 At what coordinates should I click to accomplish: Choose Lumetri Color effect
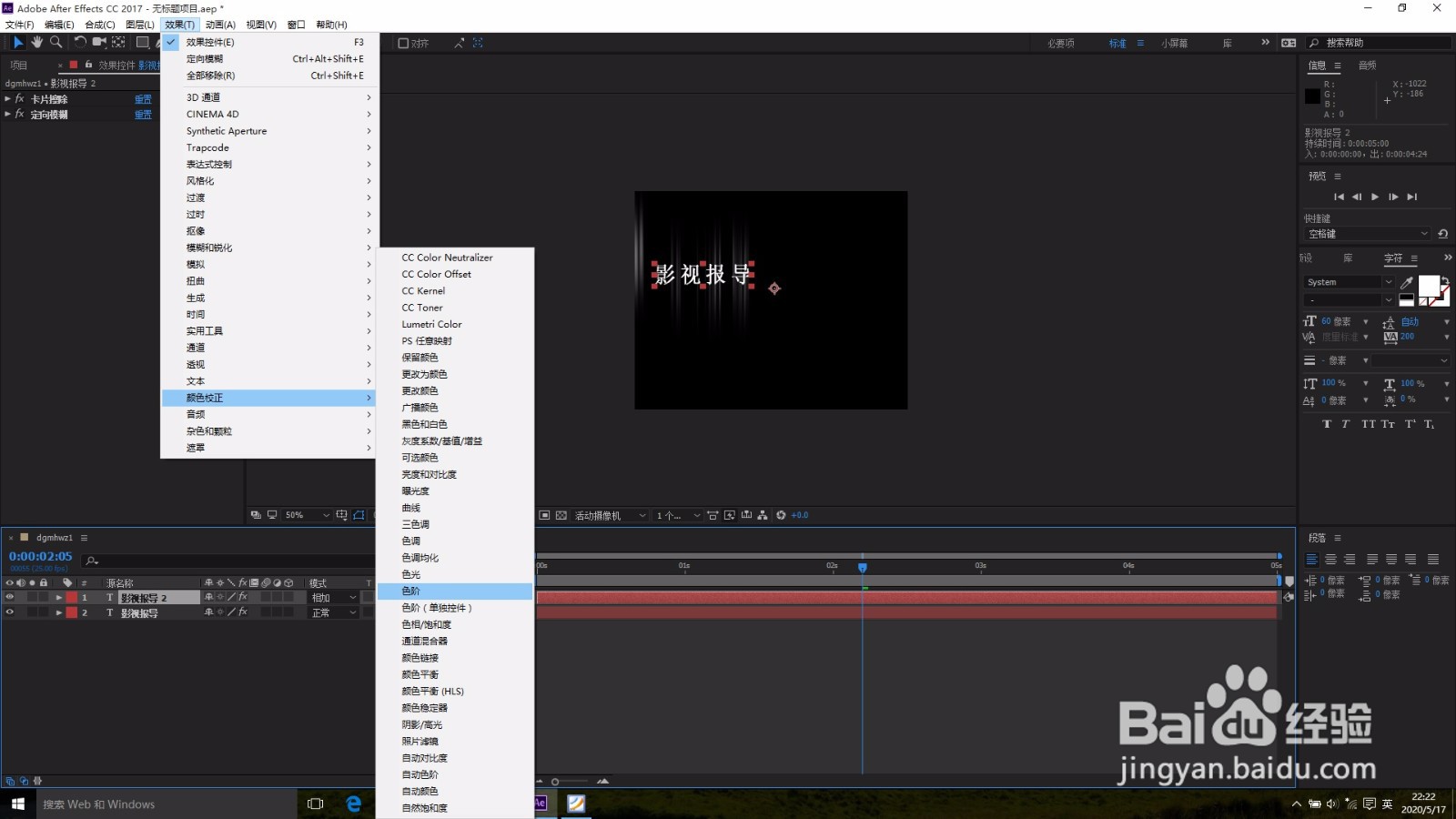tap(455, 324)
